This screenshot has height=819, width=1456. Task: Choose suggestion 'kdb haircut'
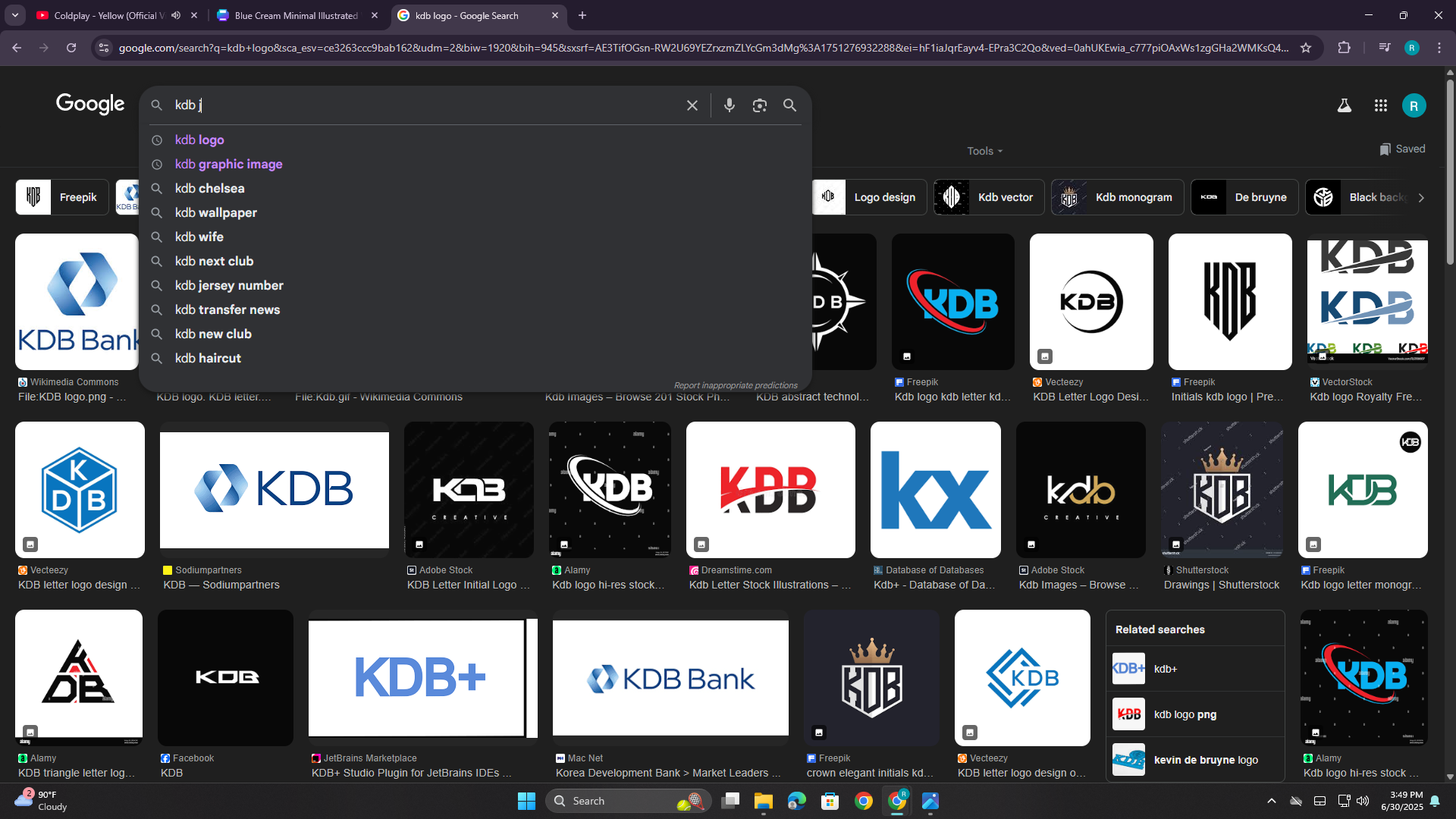tap(475, 358)
